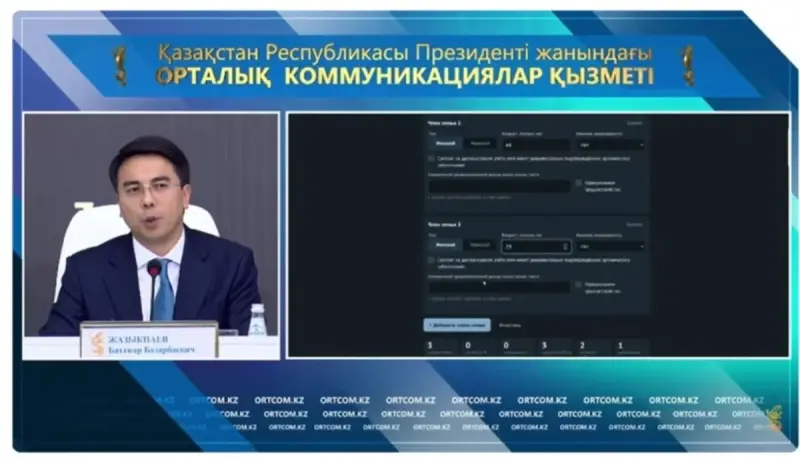Focus the age field showing 29 for member 3

pos(536,246)
